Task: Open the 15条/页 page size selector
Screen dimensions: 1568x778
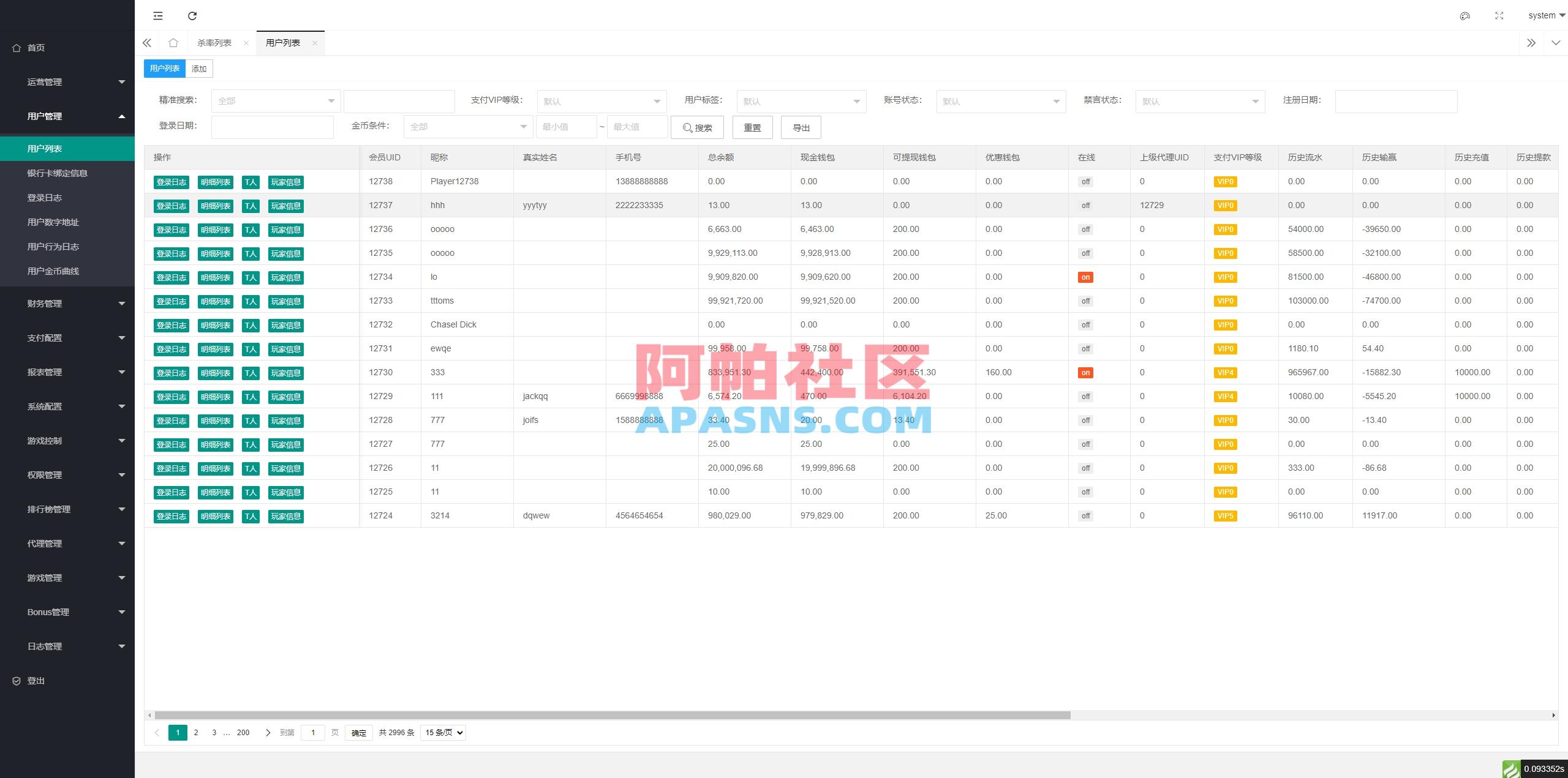Action: pos(442,732)
